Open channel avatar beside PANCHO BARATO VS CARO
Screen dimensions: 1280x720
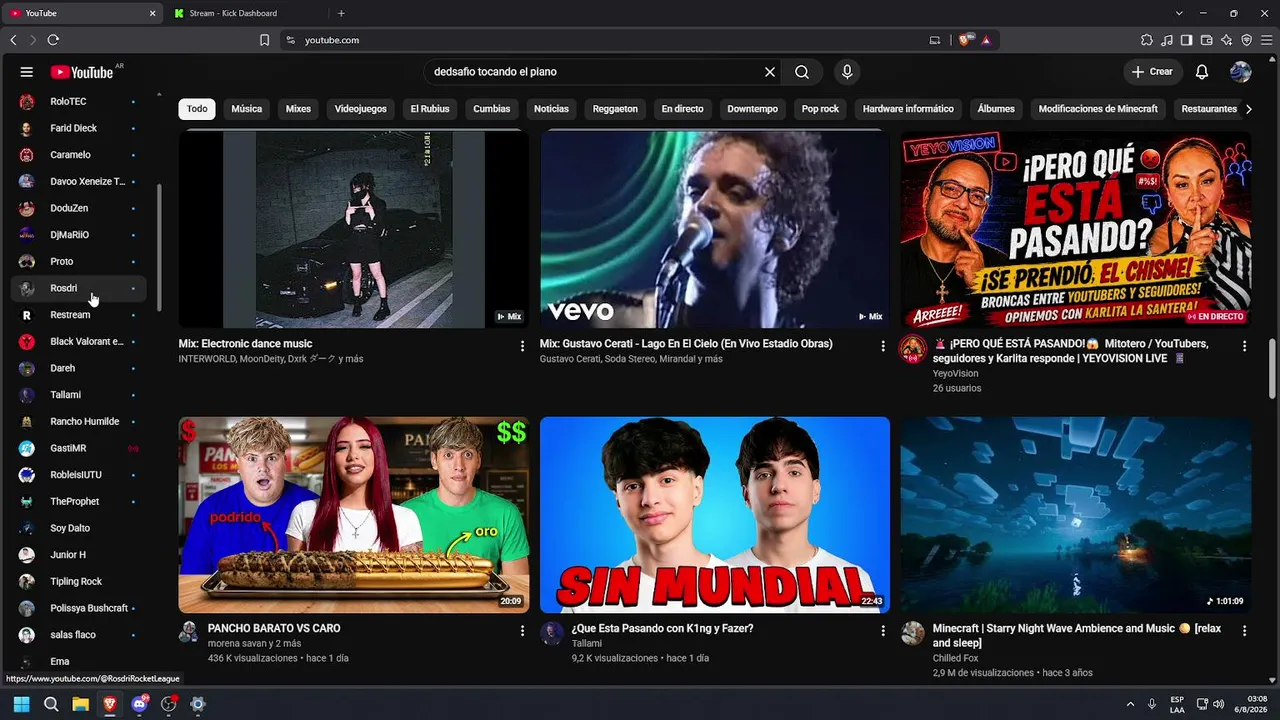[188, 632]
